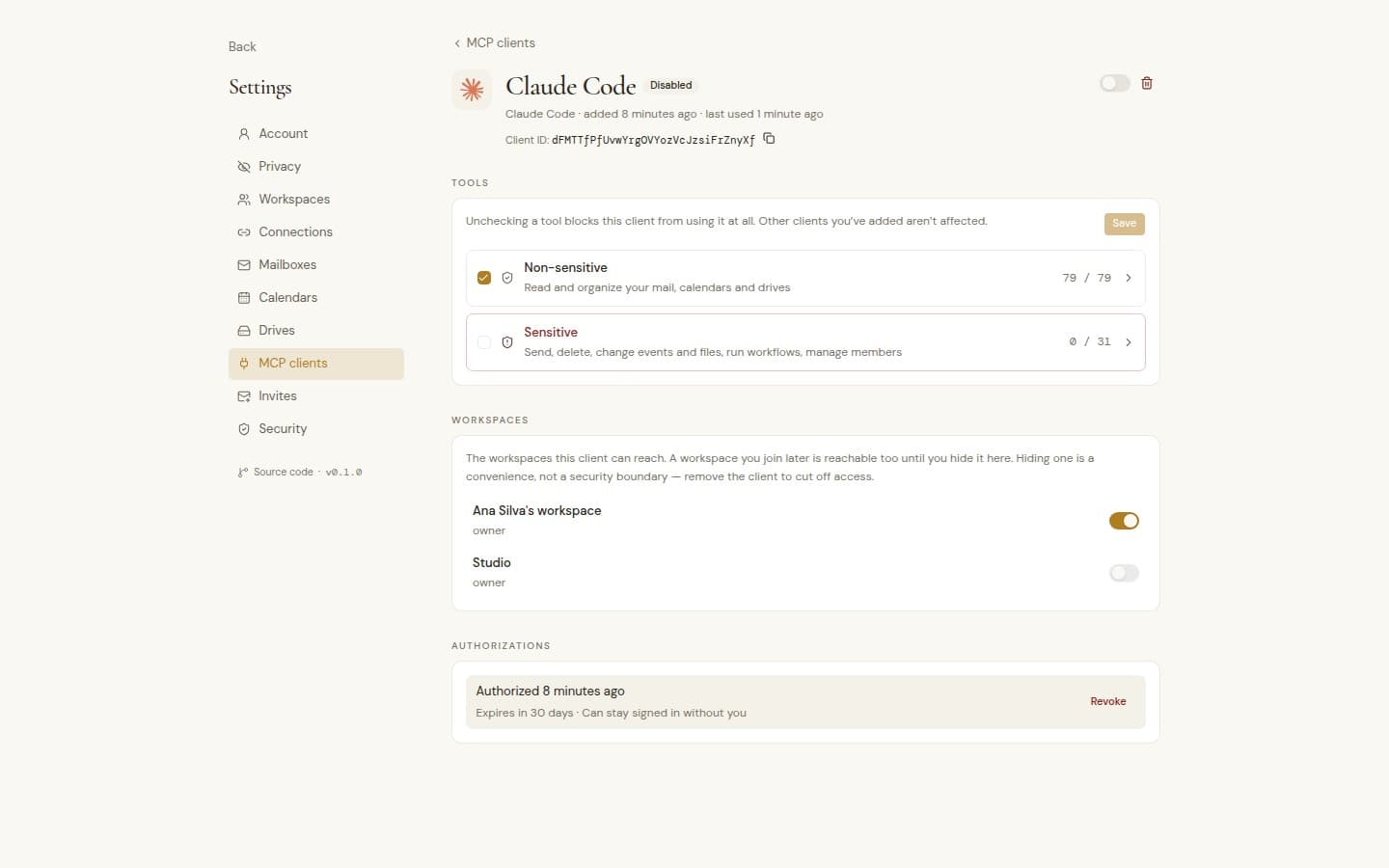Click the shield icon beside Non-sensitive

(x=507, y=278)
